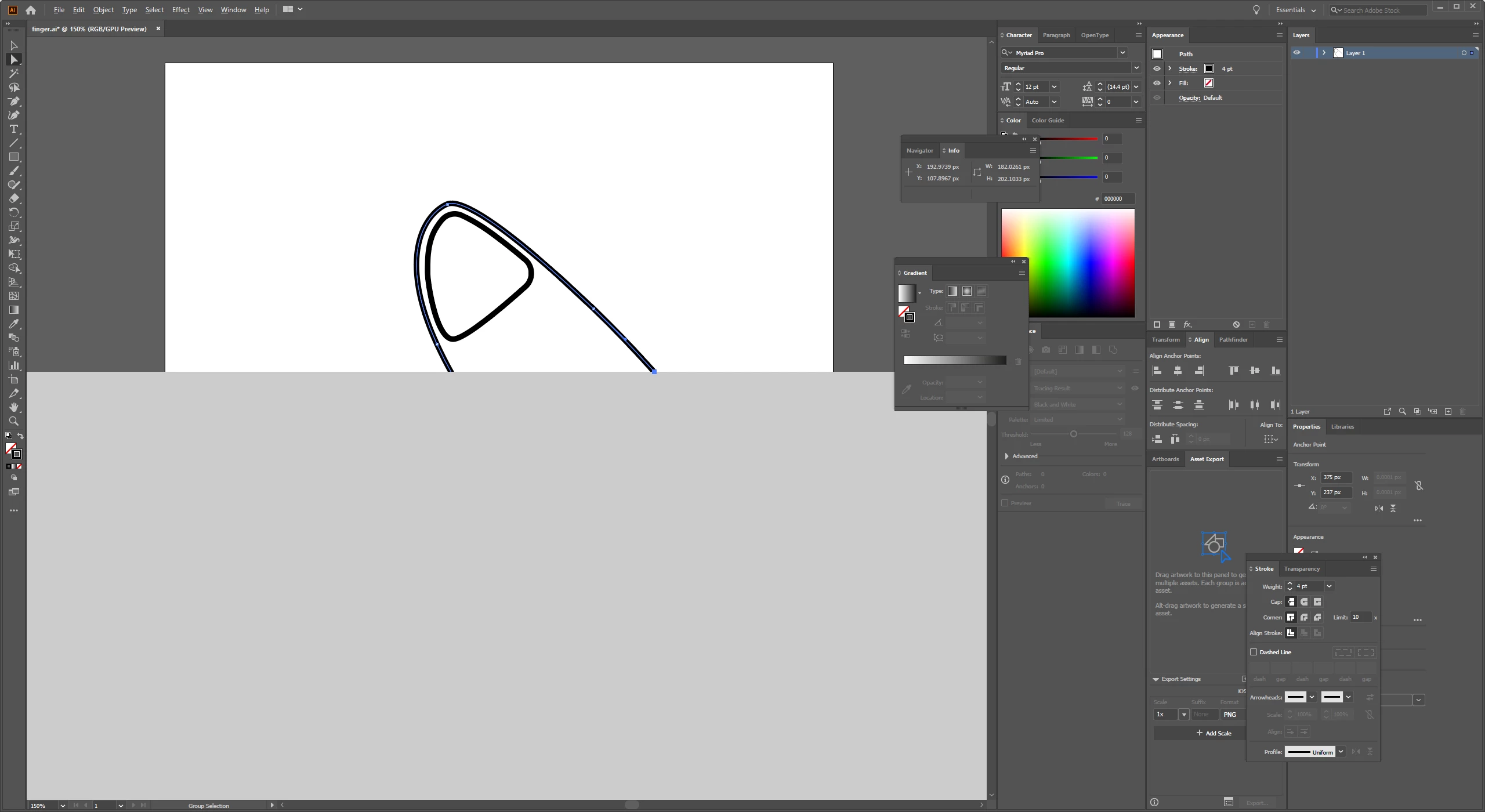
Task: Select the Type tool
Action: coord(14,129)
